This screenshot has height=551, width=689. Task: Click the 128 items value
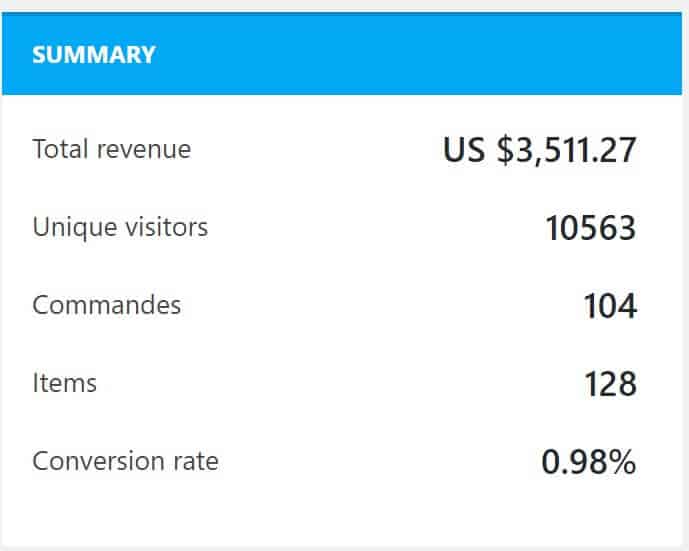[x=610, y=384]
